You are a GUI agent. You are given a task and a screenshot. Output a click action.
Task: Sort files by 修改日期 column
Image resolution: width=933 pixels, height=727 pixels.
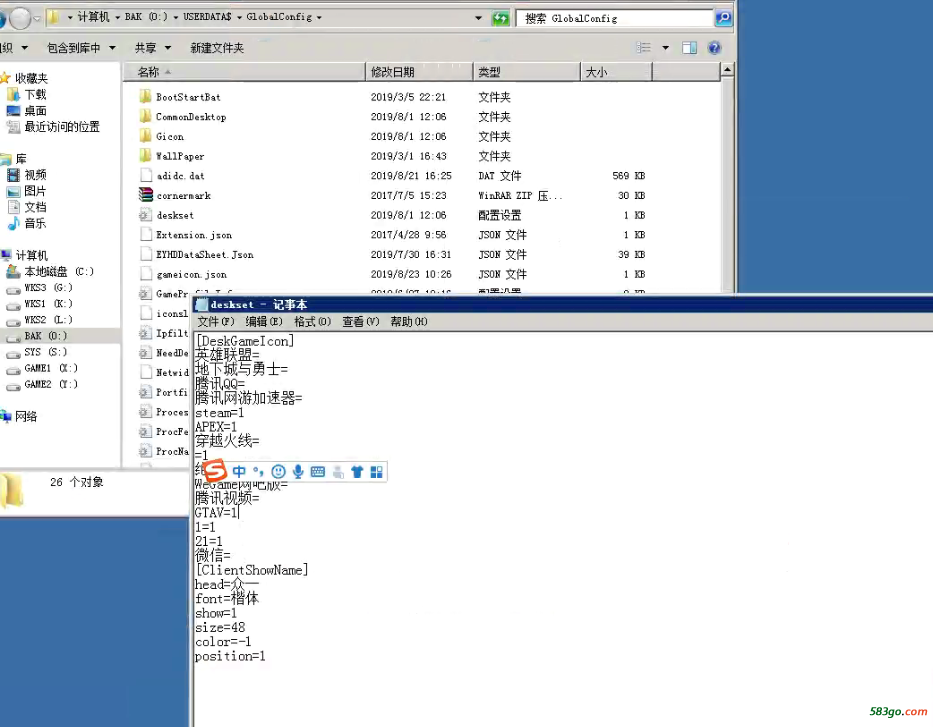(x=419, y=72)
